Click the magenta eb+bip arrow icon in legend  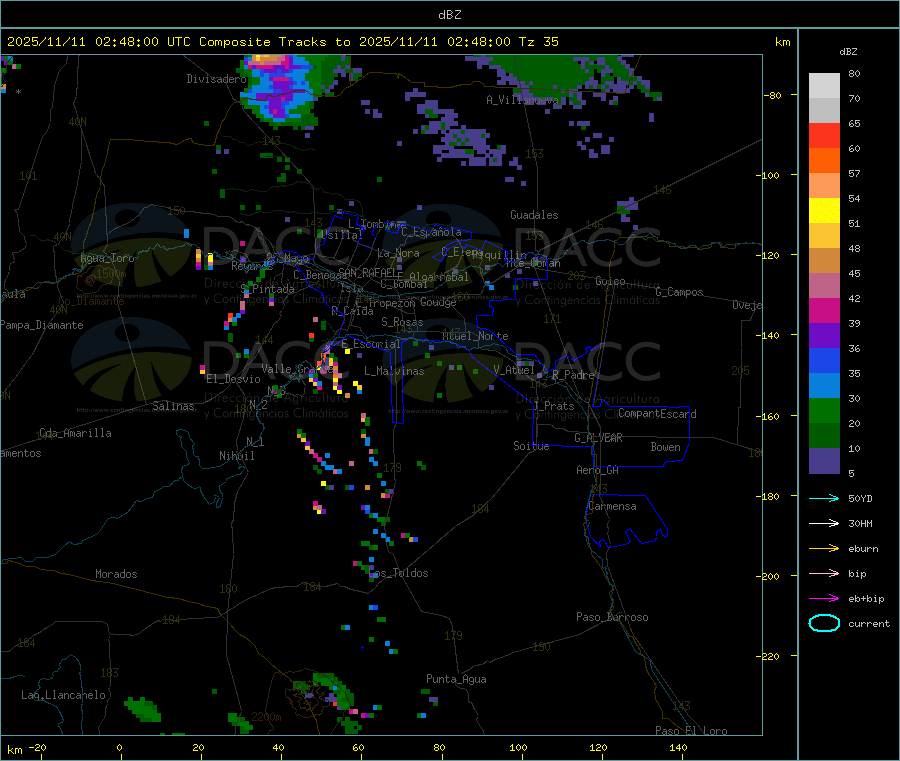point(824,599)
